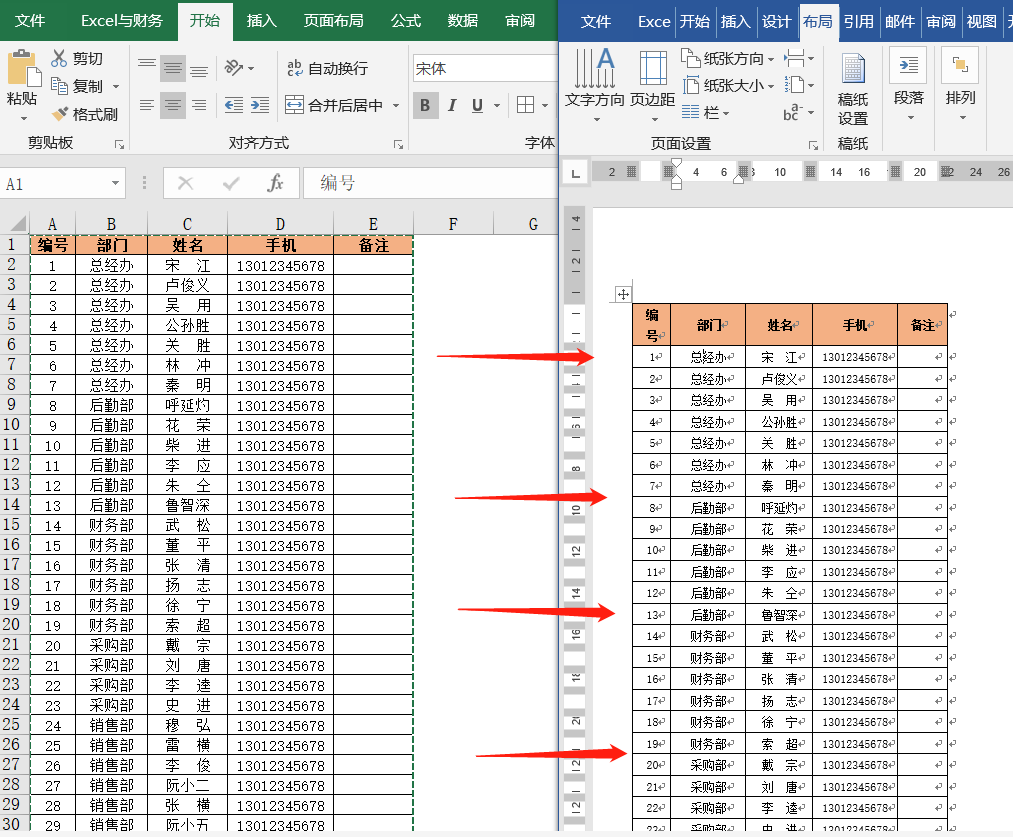The width and height of the screenshot is (1013, 837).
Task: Click the Margins (页边距) icon in Word
Action: (x=653, y=68)
